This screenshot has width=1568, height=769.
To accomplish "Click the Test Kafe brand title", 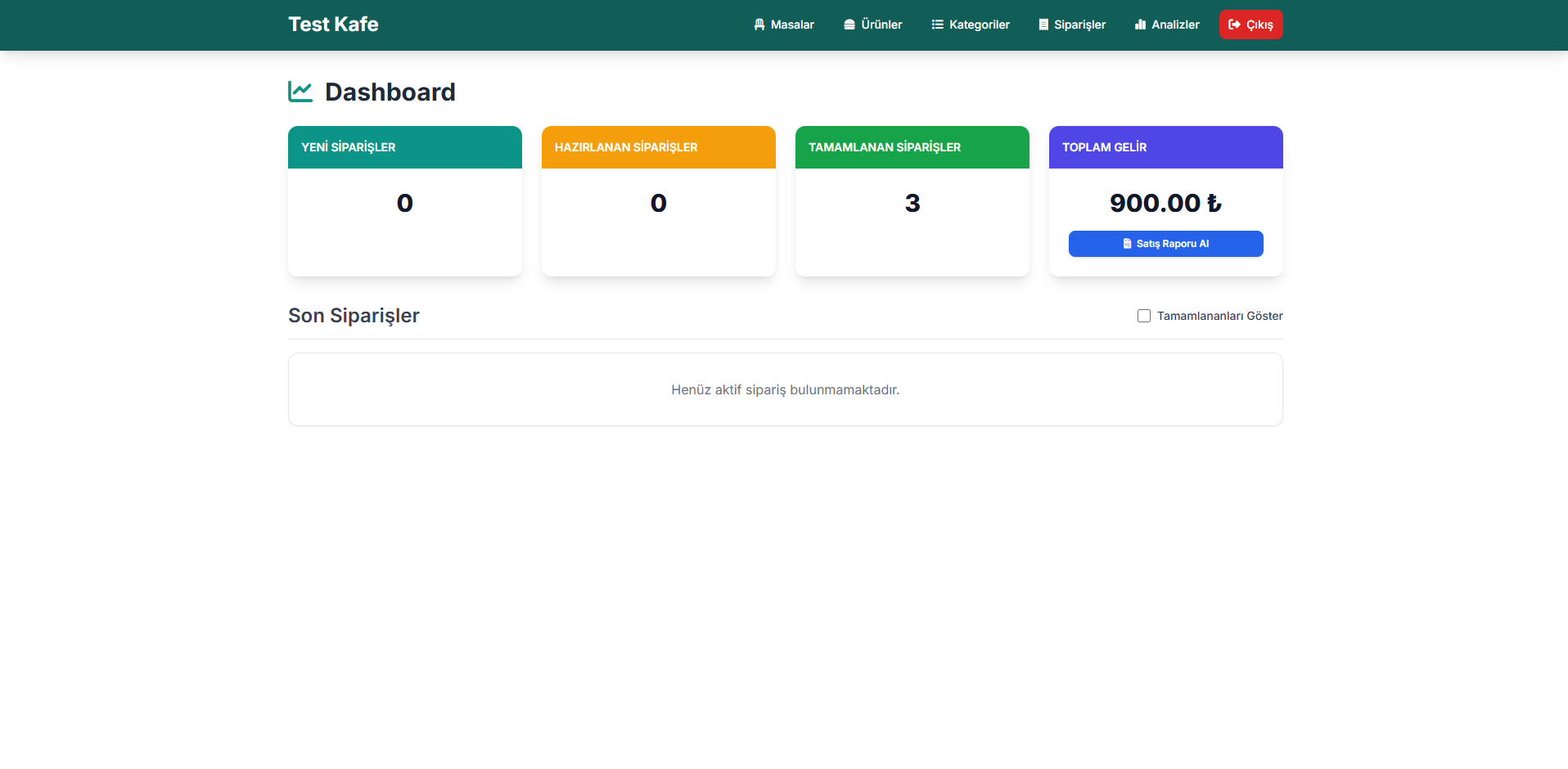I will [x=333, y=25].
